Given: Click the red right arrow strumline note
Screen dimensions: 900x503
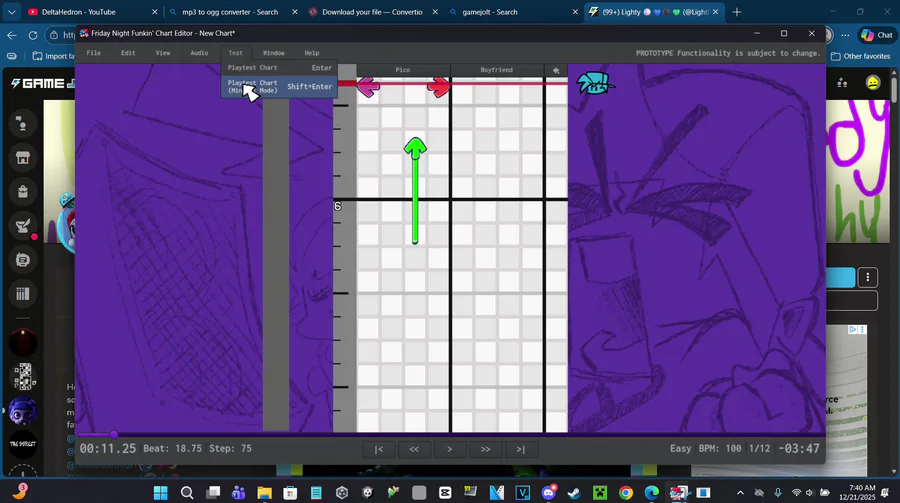Looking at the screenshot, I should (439, 87).
